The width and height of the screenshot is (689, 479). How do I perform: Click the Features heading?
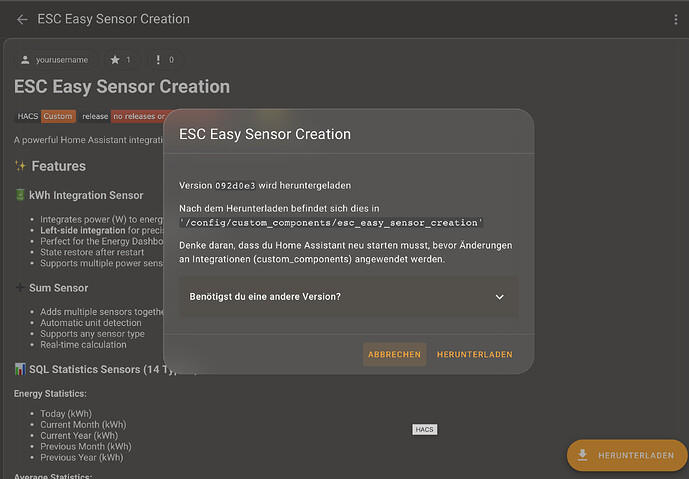[x=58, y=166]
